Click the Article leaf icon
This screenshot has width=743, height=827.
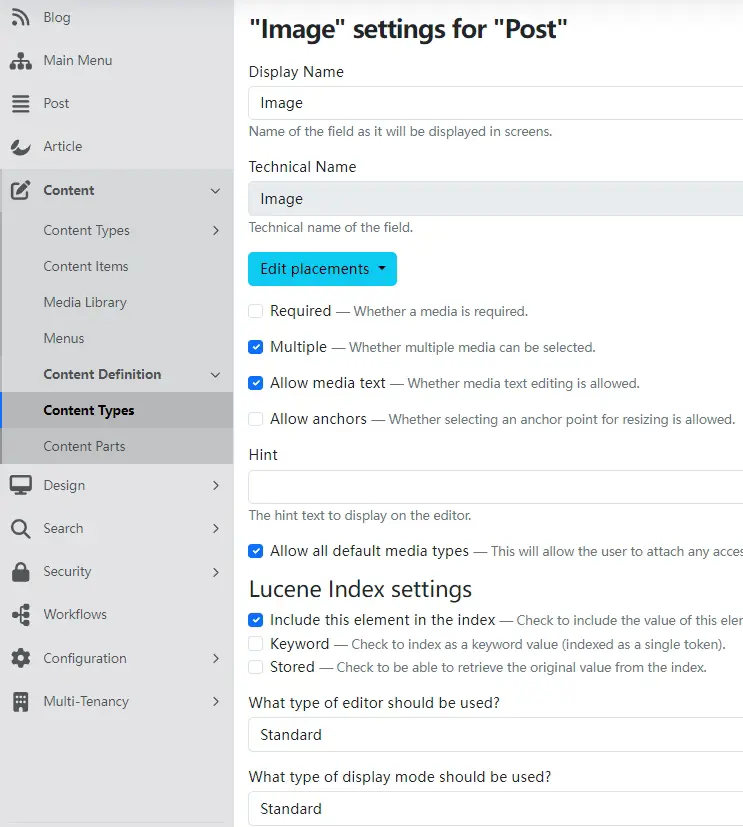click(20, 147)
